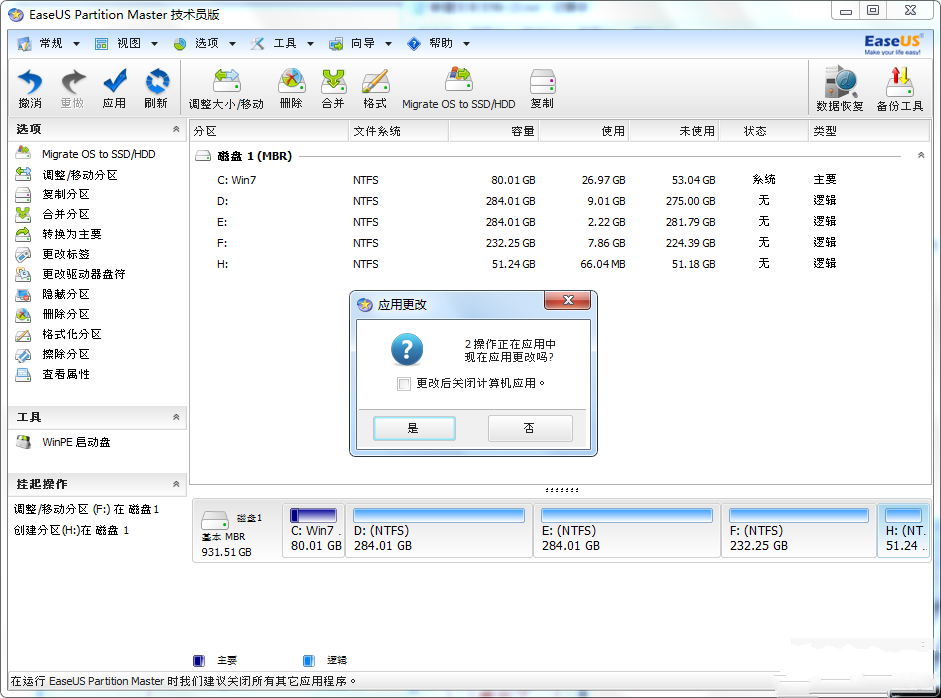The image size is (941, 698).
Task: Open Migrate OS to SSD/HDD from toolbar
Action: (x=458, y=89)
